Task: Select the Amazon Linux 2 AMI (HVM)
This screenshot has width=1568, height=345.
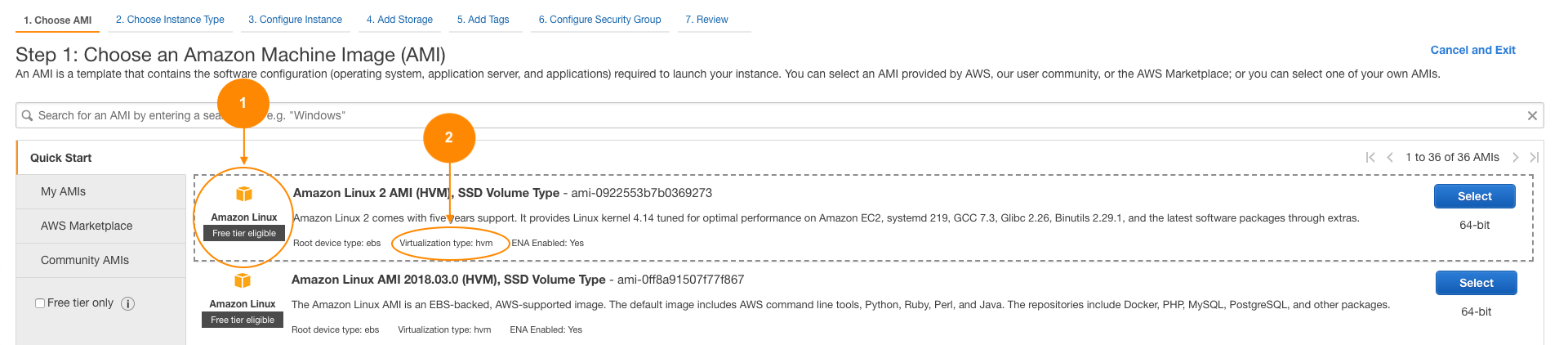Action: (1474, 196)
